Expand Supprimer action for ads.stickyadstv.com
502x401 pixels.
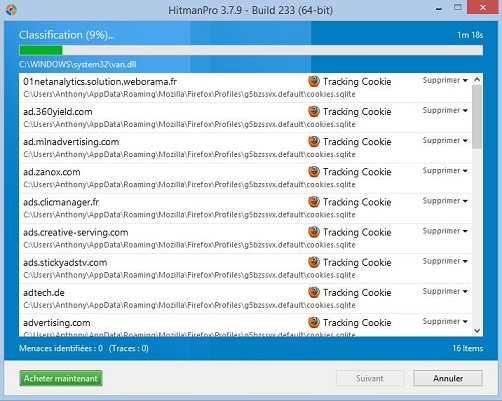click(445, 261)
